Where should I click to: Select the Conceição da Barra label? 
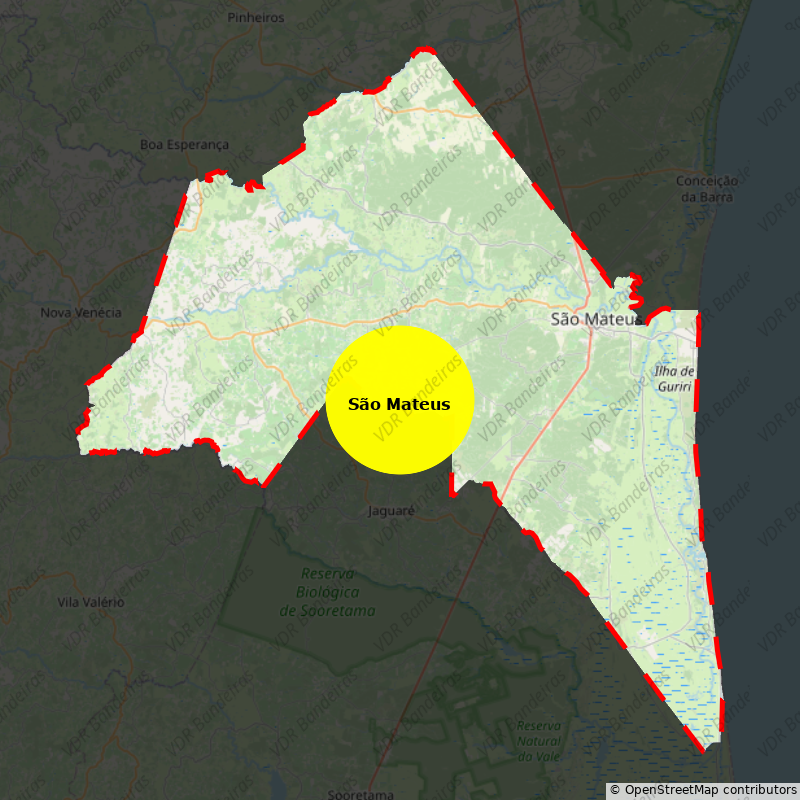click(x=707, y=189)
